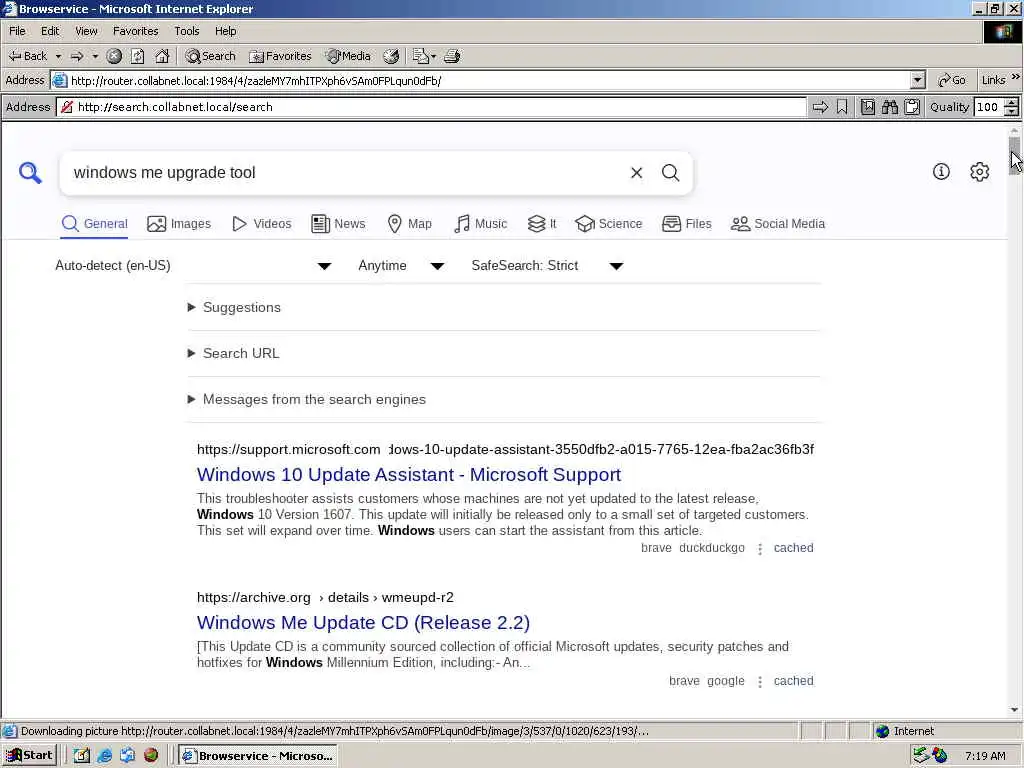Expand Messages from the search engines

coord(307,399)
